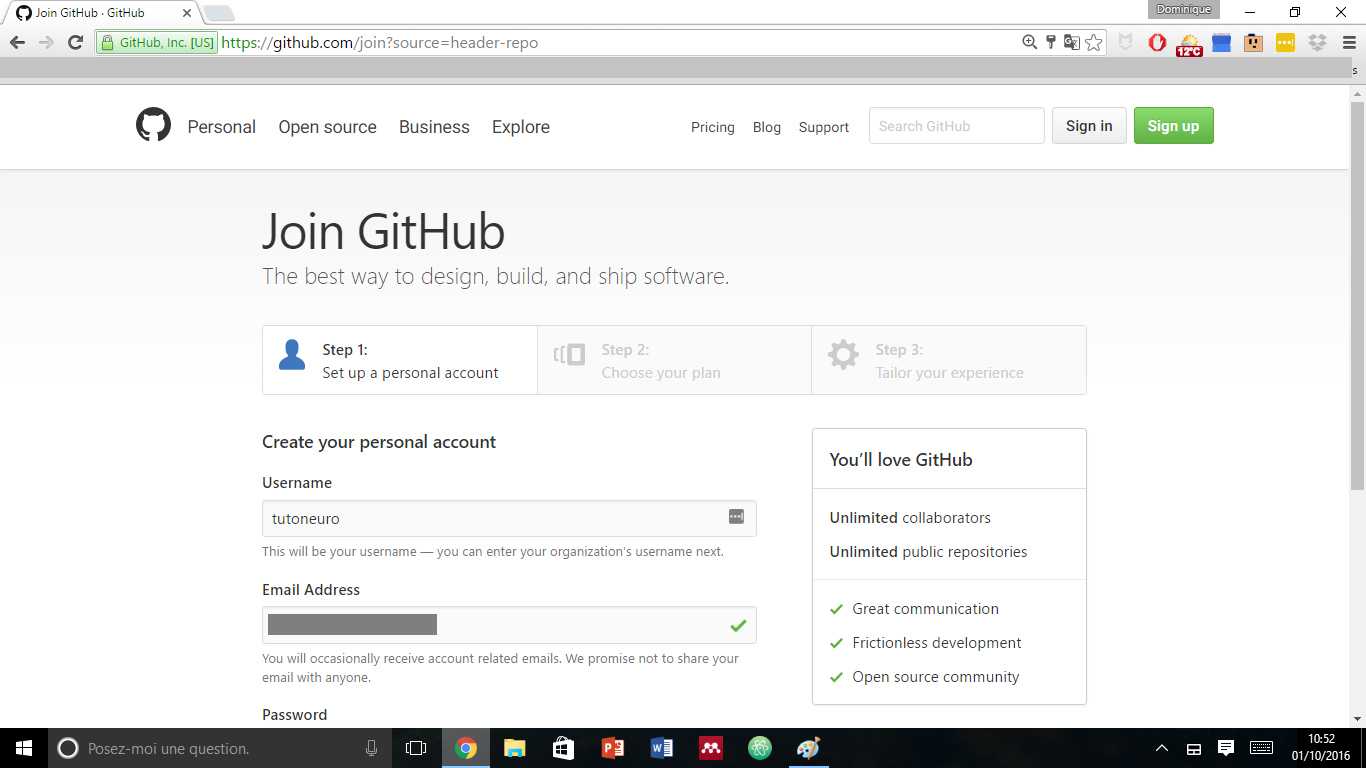Image resolution: width=1366 pixels, height=768 pixels.
Task: Click the password manager icon in Username field
Action: coord(736,517)
